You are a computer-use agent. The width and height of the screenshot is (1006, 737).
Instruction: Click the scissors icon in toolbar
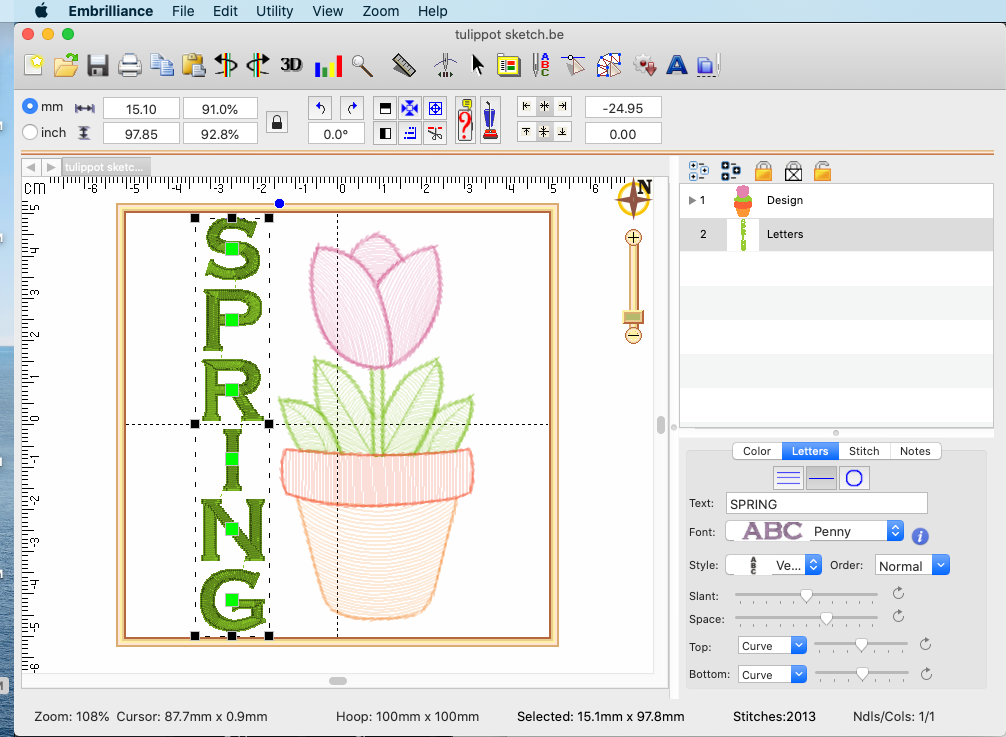435,133
